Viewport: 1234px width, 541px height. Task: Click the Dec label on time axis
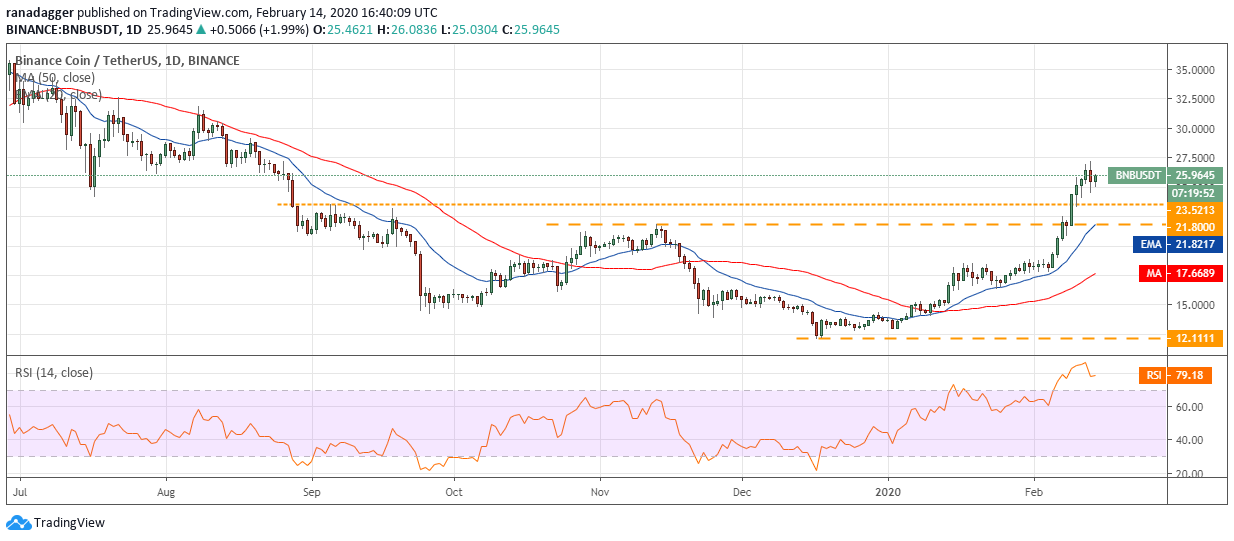[742, 492]
